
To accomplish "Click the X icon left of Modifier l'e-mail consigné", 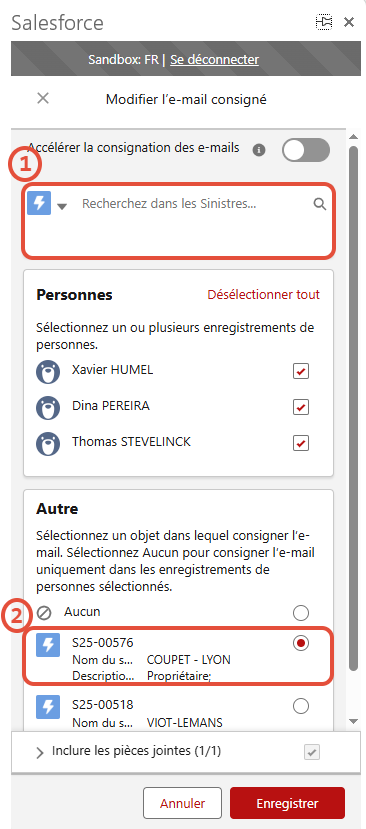I will [x=43, y=98].
